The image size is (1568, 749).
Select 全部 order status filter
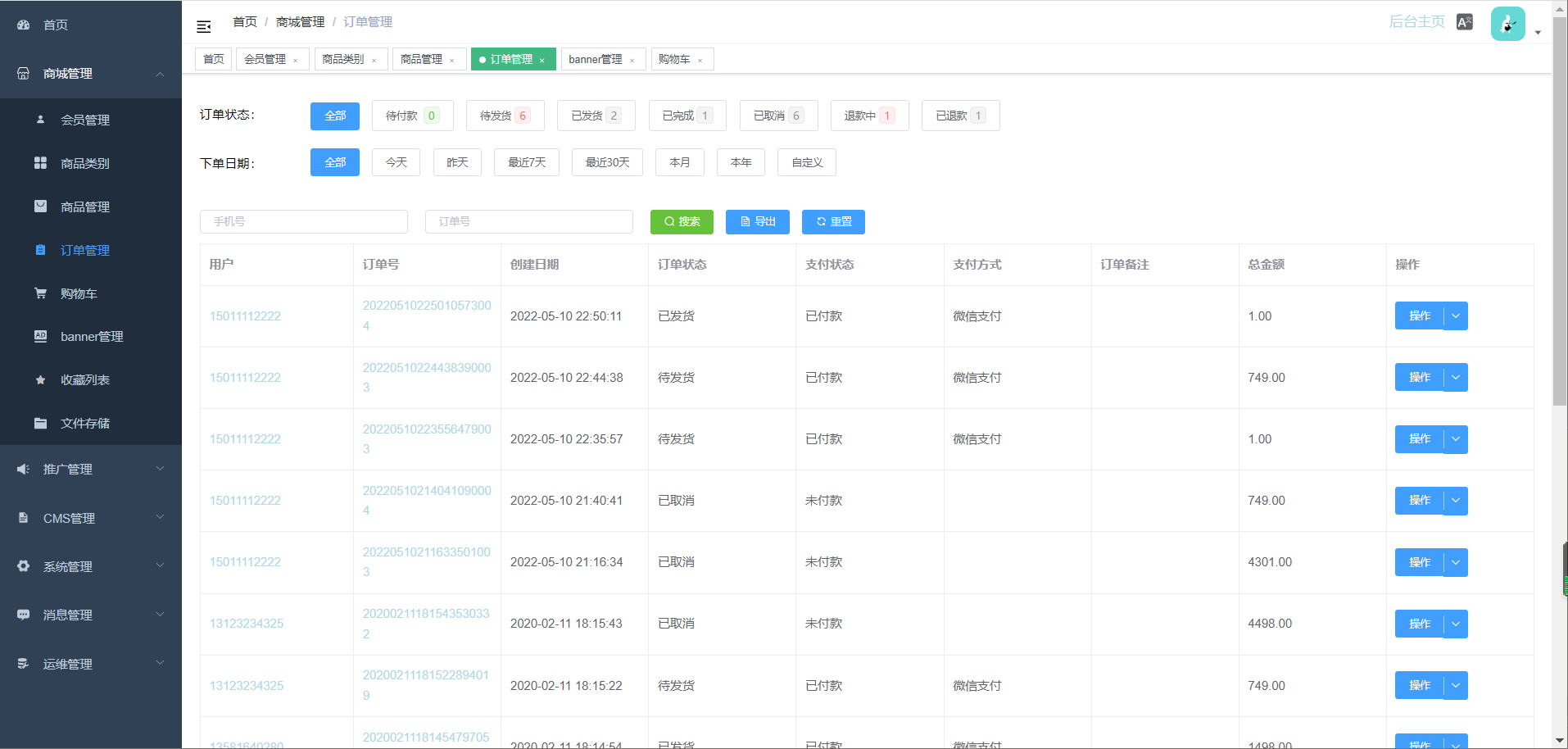[x=335, y=116]
